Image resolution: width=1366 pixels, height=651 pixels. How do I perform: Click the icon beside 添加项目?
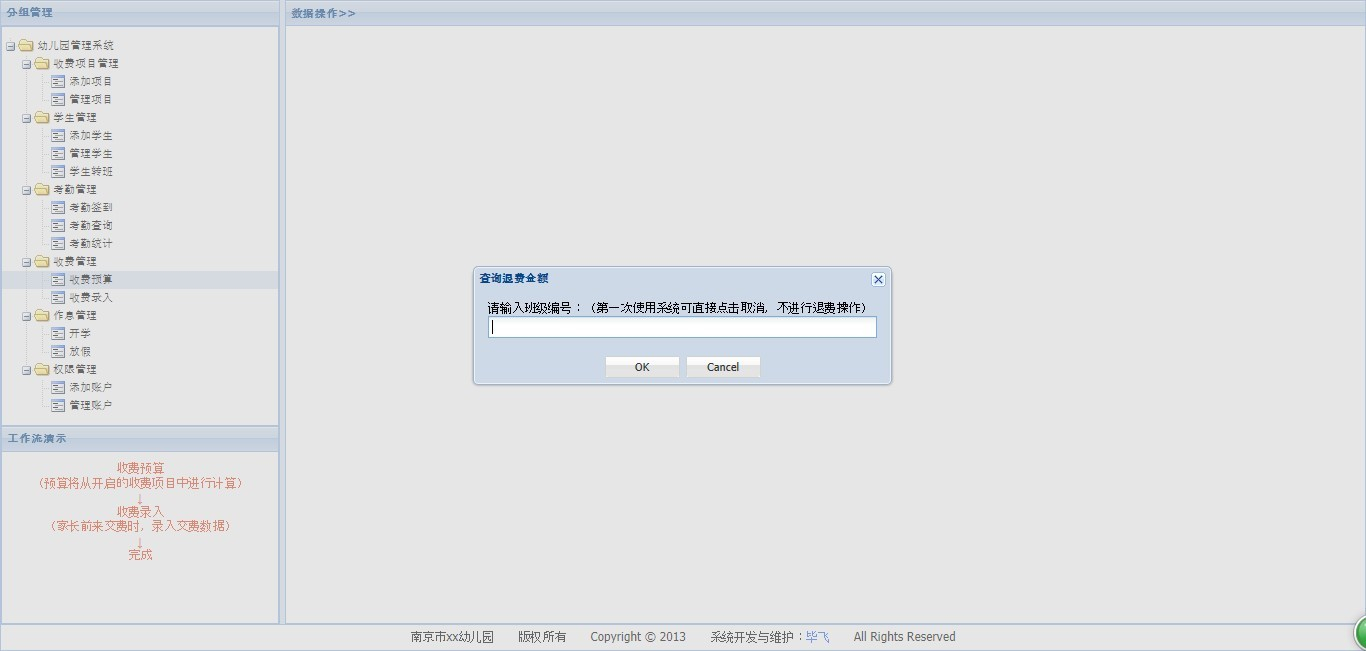tap(58, 81)
